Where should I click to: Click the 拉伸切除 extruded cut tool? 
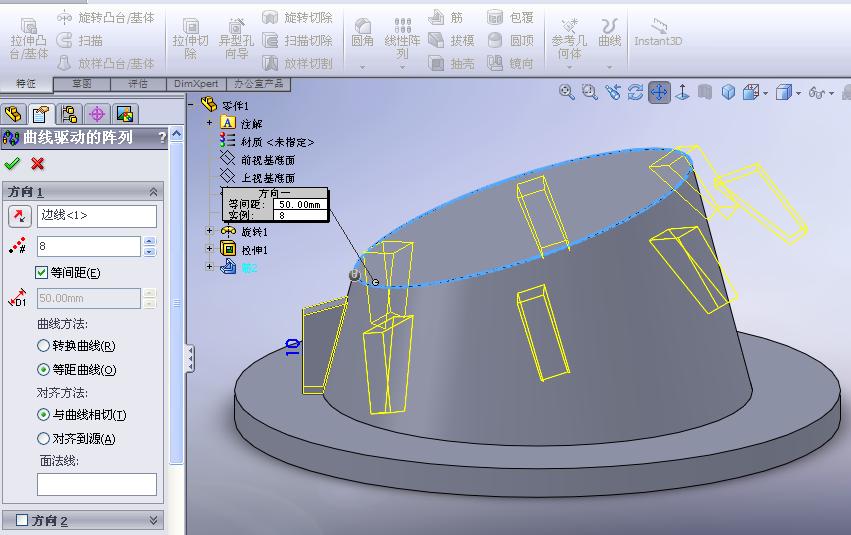coord(190,38)
